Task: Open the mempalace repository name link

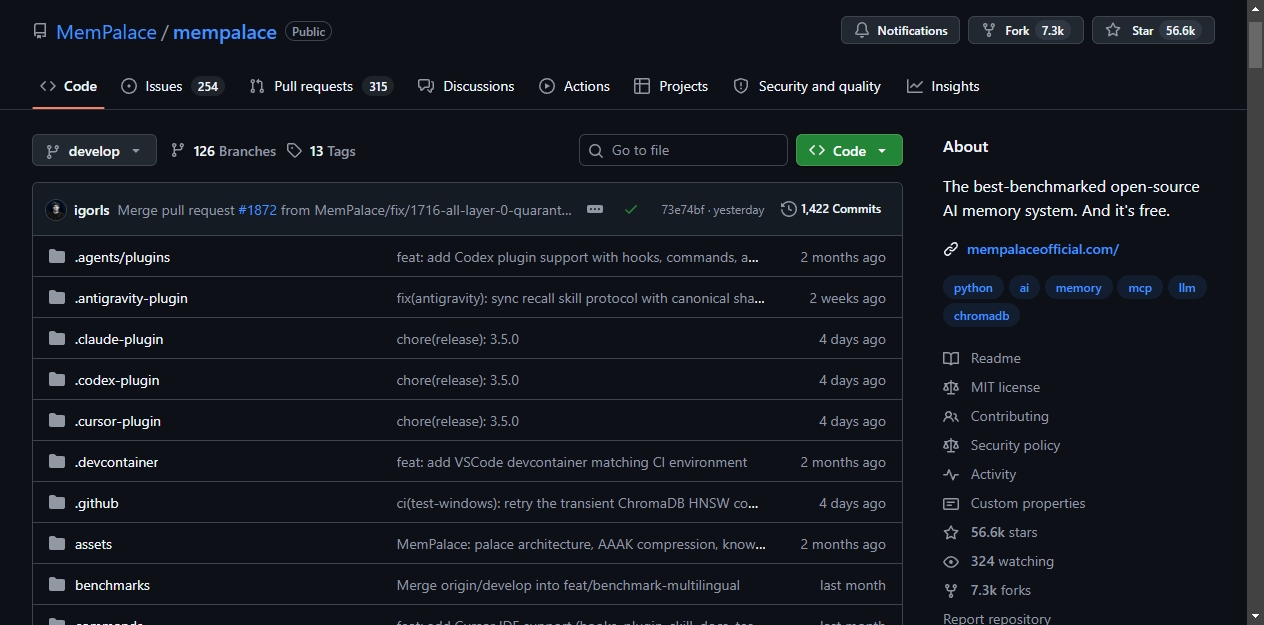Action: pos(225,32)
